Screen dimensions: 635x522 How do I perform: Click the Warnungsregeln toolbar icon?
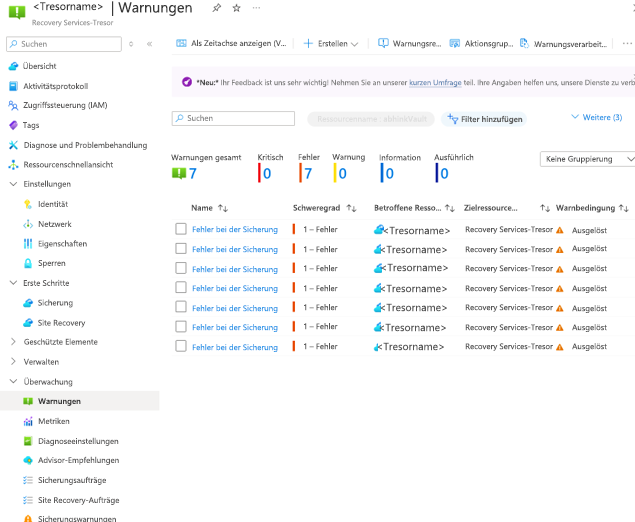pos(383,43)
